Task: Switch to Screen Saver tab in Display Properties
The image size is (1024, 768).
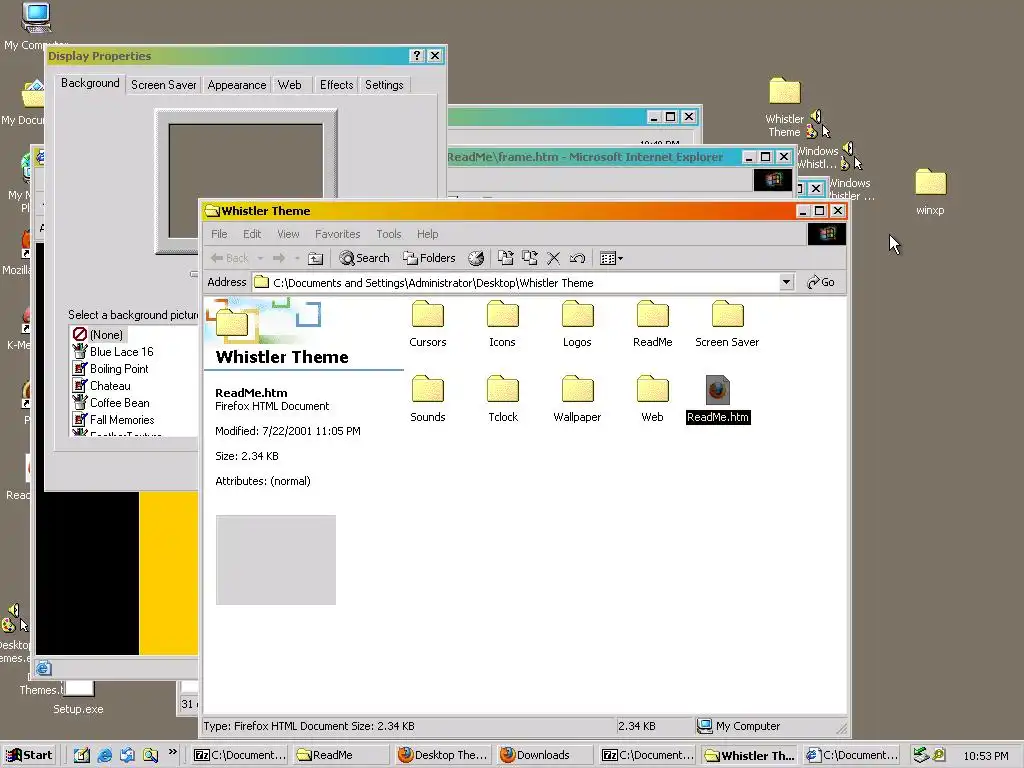Action: [163, 85]
